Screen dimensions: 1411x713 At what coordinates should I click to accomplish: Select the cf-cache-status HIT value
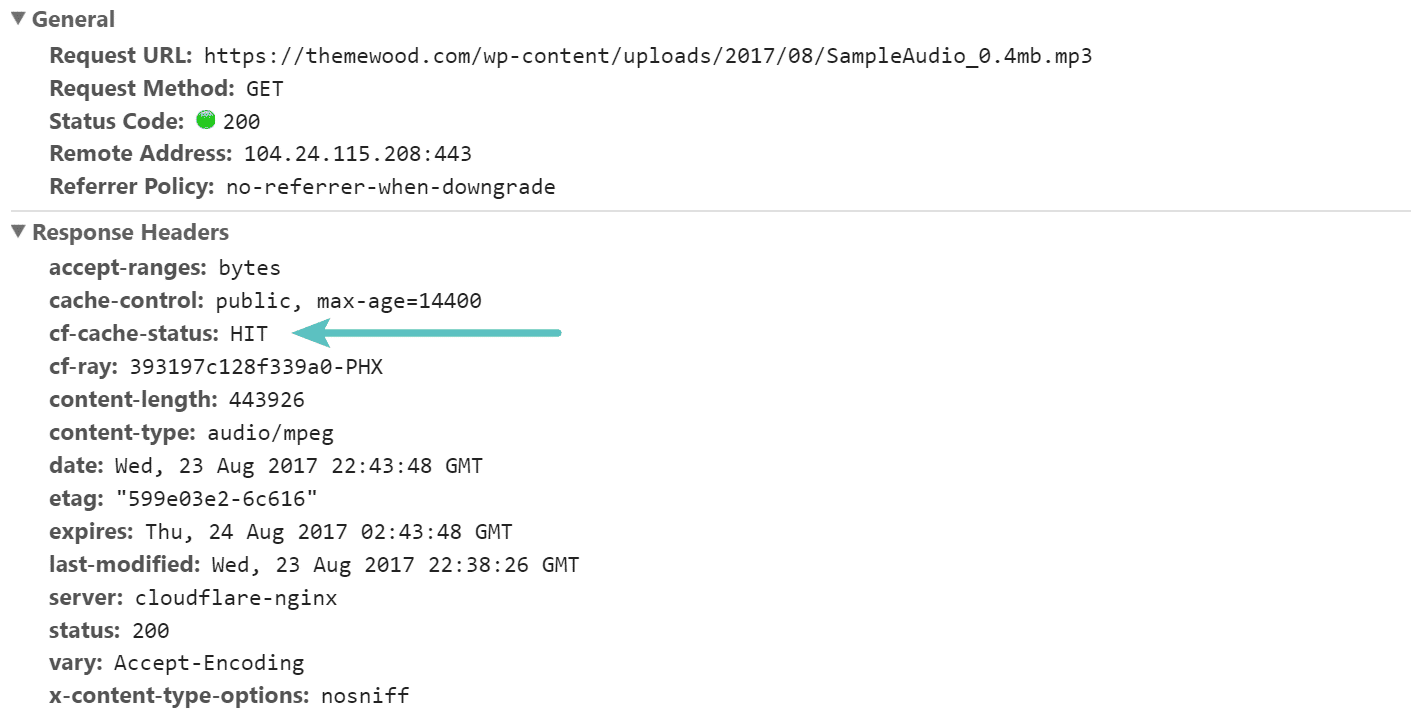click(x=250, y=333)
